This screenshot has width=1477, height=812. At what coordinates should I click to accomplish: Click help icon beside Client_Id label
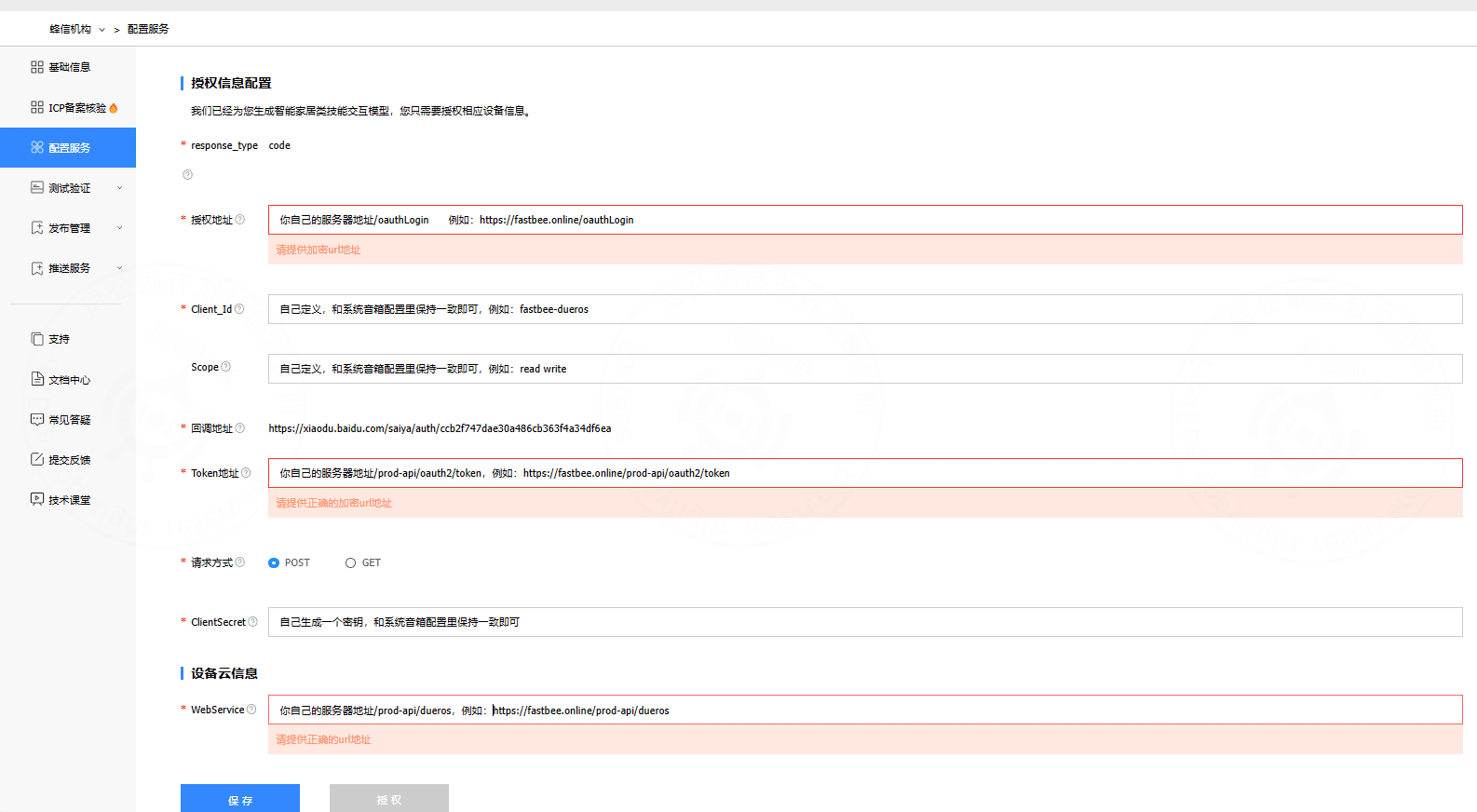[239, 309]
